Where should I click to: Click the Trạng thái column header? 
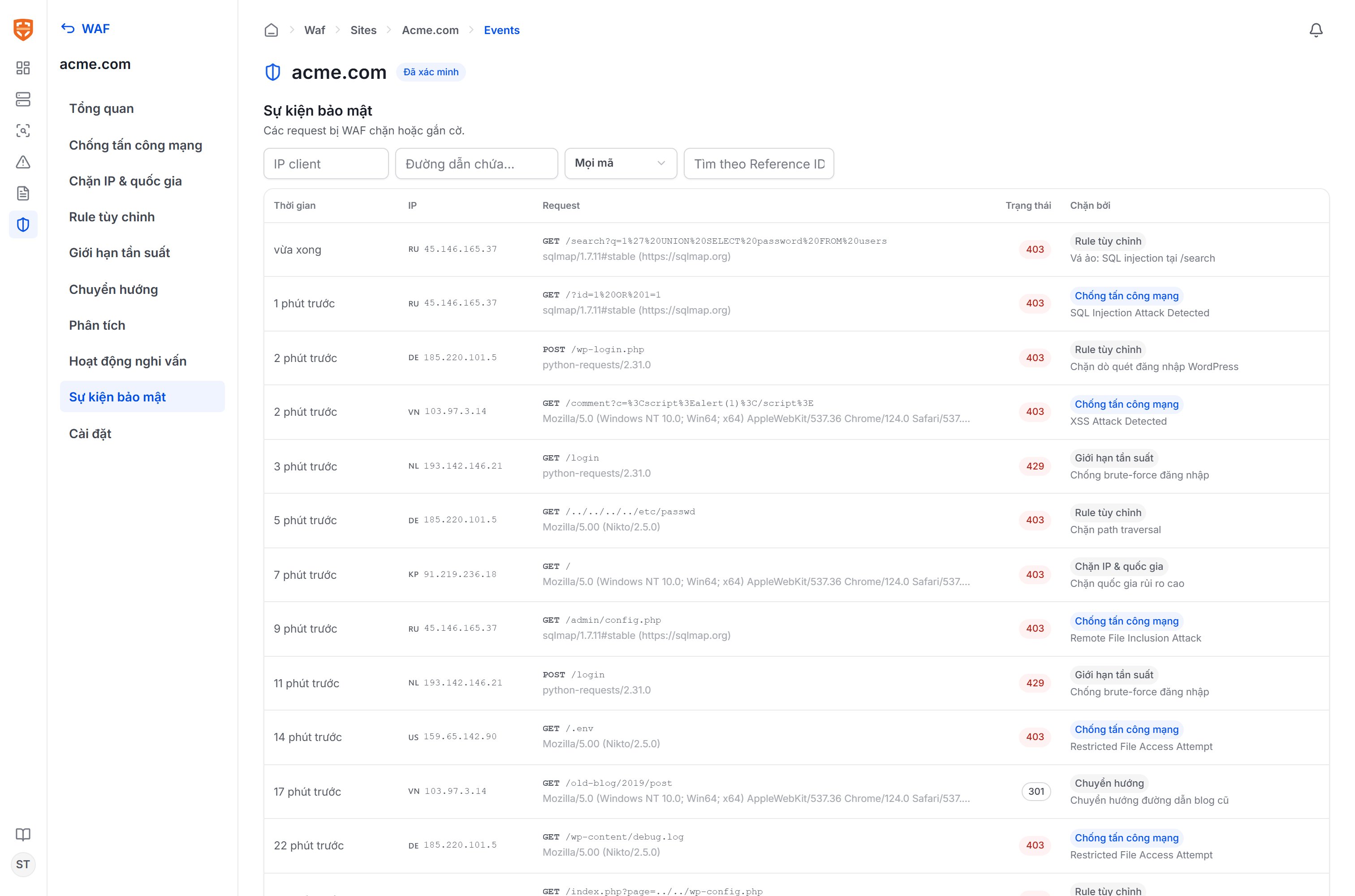[1028, 205]
